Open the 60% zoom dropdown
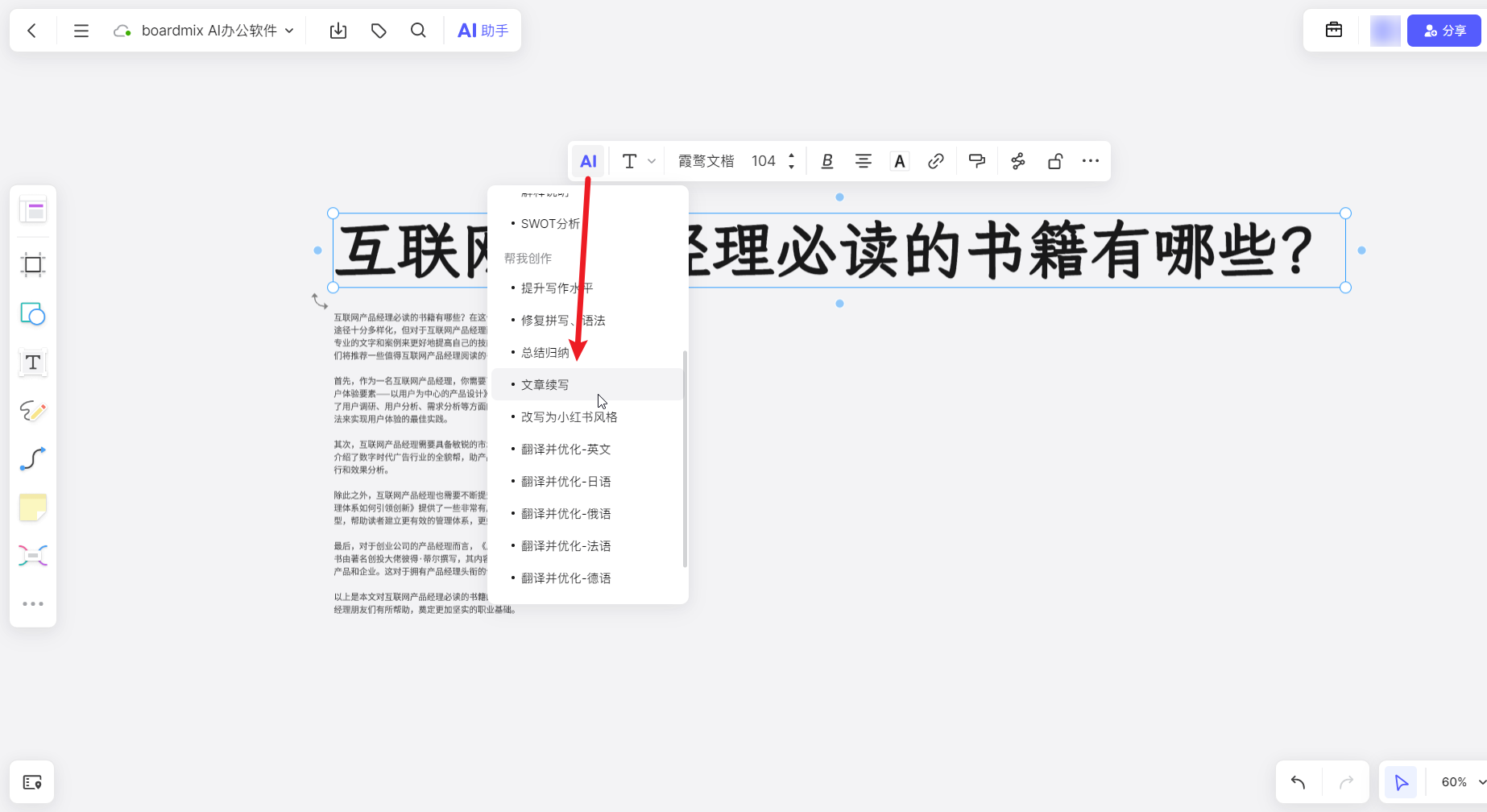This screenshot has width=1487, height=812. pos(1463,782)
